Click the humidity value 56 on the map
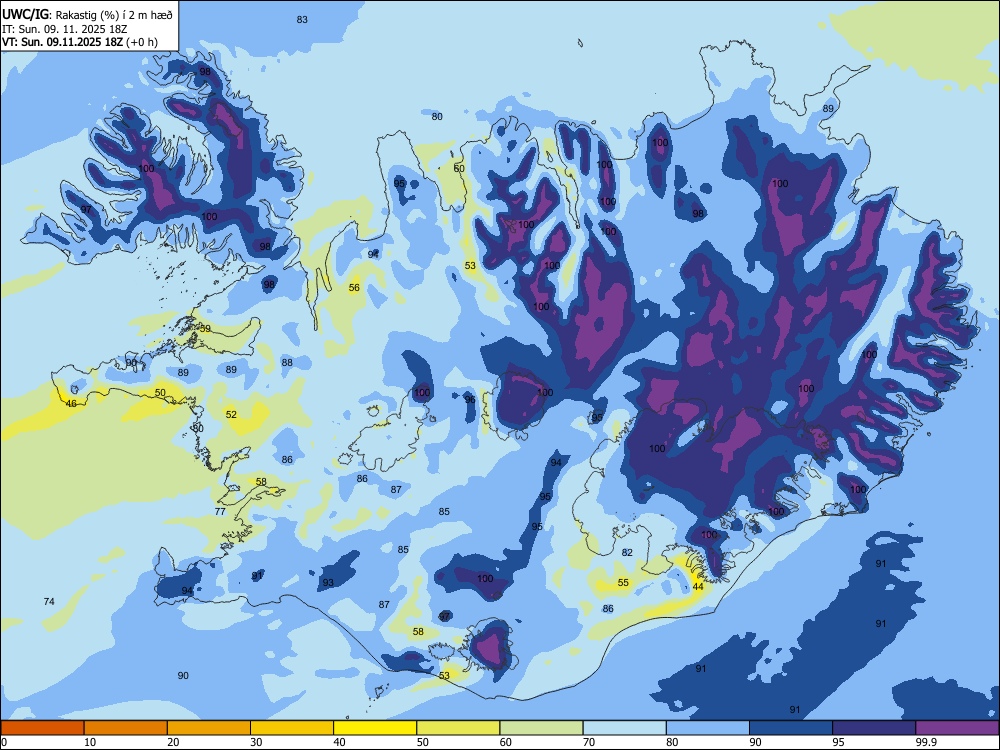 click(x=354, y=288)
